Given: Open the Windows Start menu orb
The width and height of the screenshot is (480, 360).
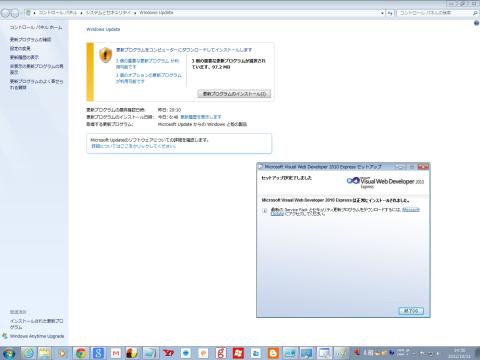Looking at the screenshot, I should coord(9,353).
